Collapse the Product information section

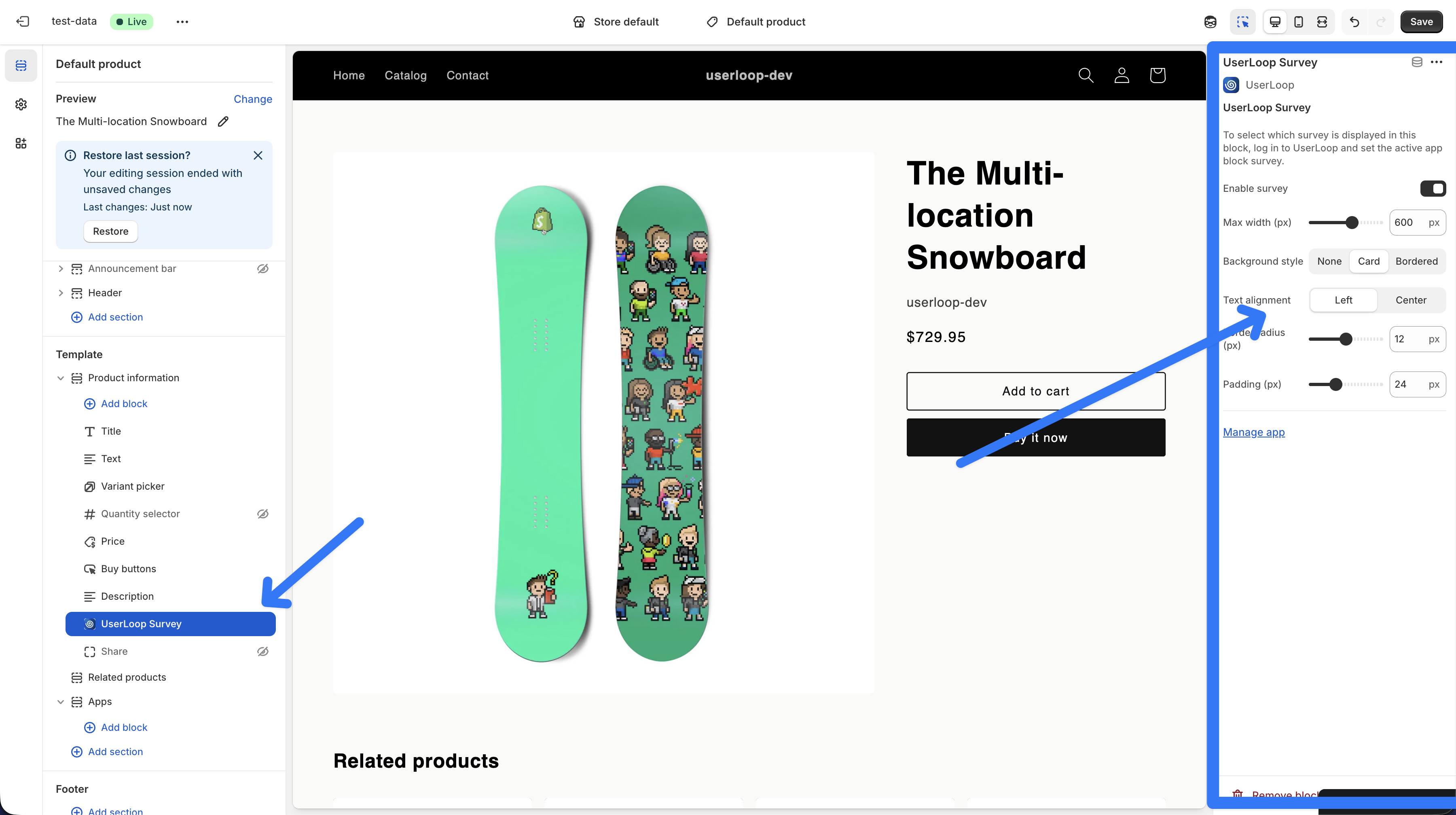coord(61,378)
